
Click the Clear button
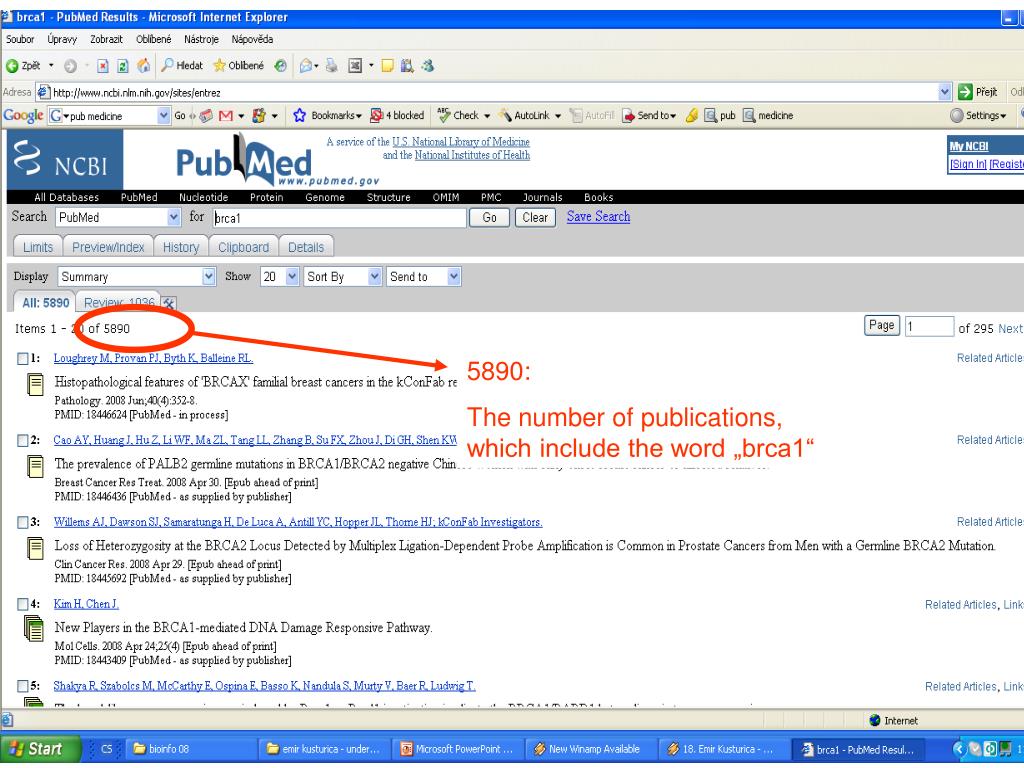point(536,217)
